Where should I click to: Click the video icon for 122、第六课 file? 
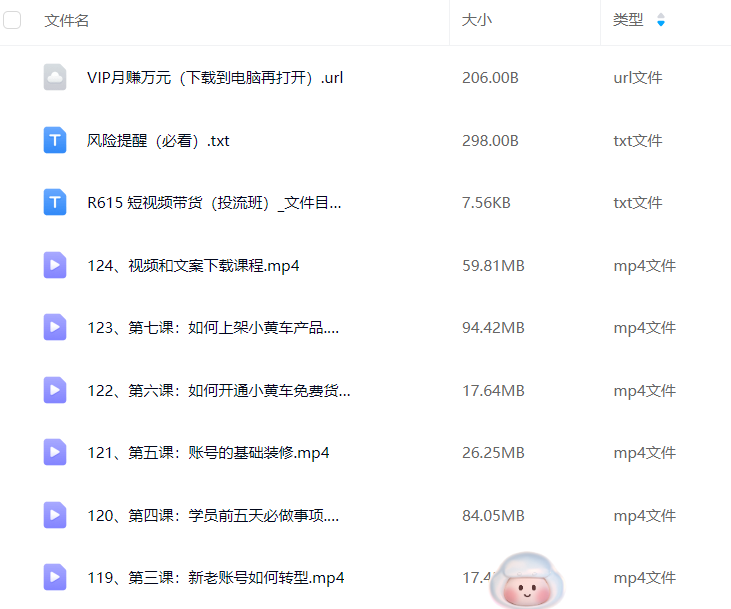[x=55, y=390]
